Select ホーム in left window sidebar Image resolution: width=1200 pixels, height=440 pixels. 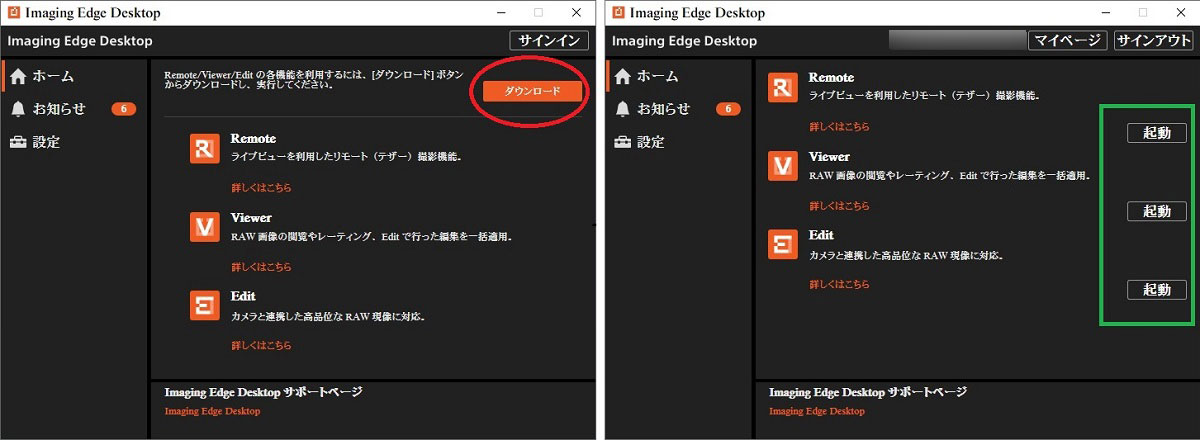click(53, 76)
